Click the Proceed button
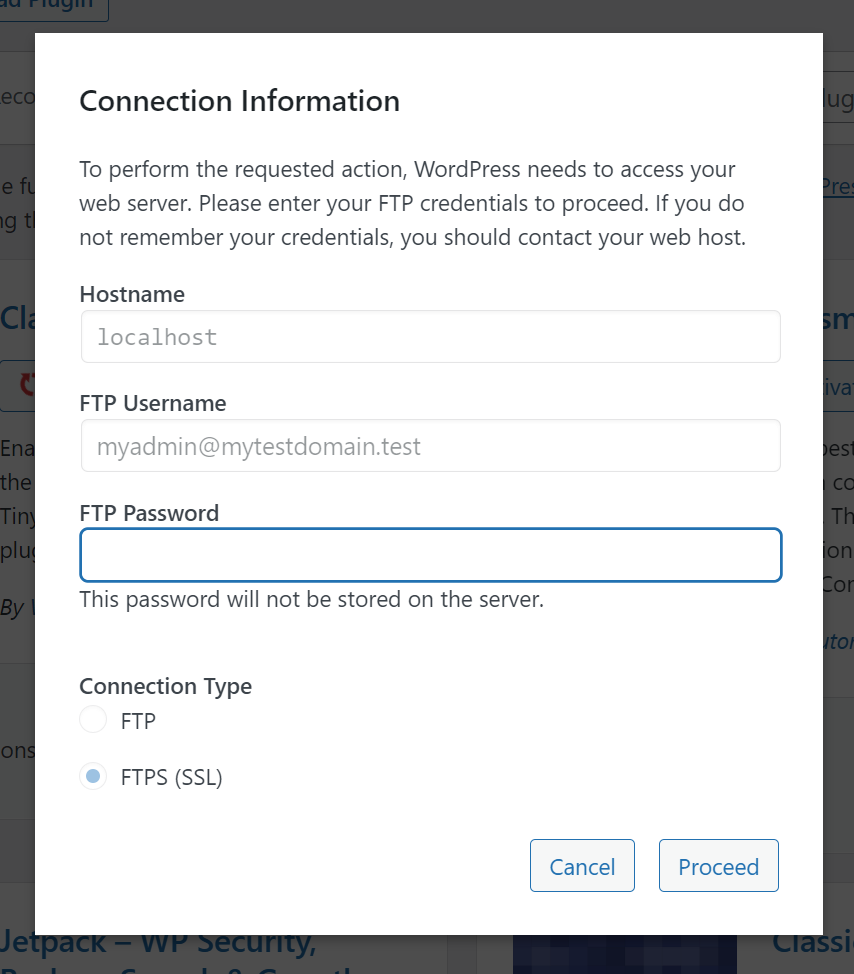Screen dimensions: 854x974 [718, 866]
